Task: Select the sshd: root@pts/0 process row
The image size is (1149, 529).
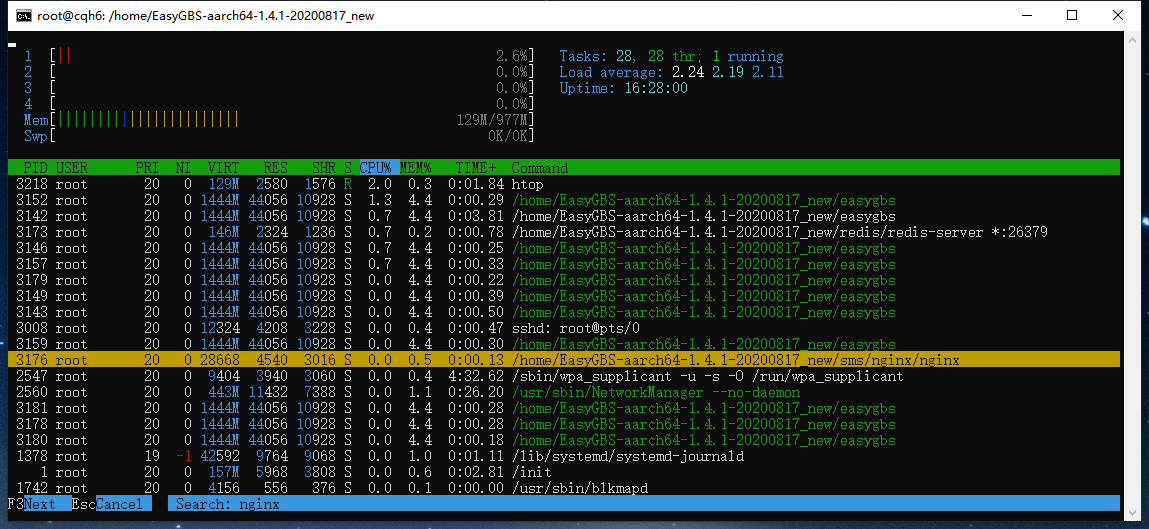Action: pyautogui.click(x=564, y=328)
